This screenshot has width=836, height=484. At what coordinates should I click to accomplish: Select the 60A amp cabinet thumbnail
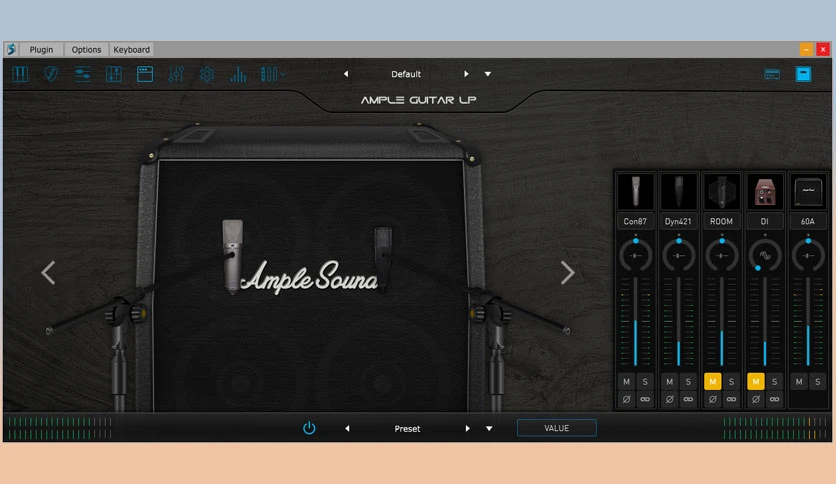808,191
